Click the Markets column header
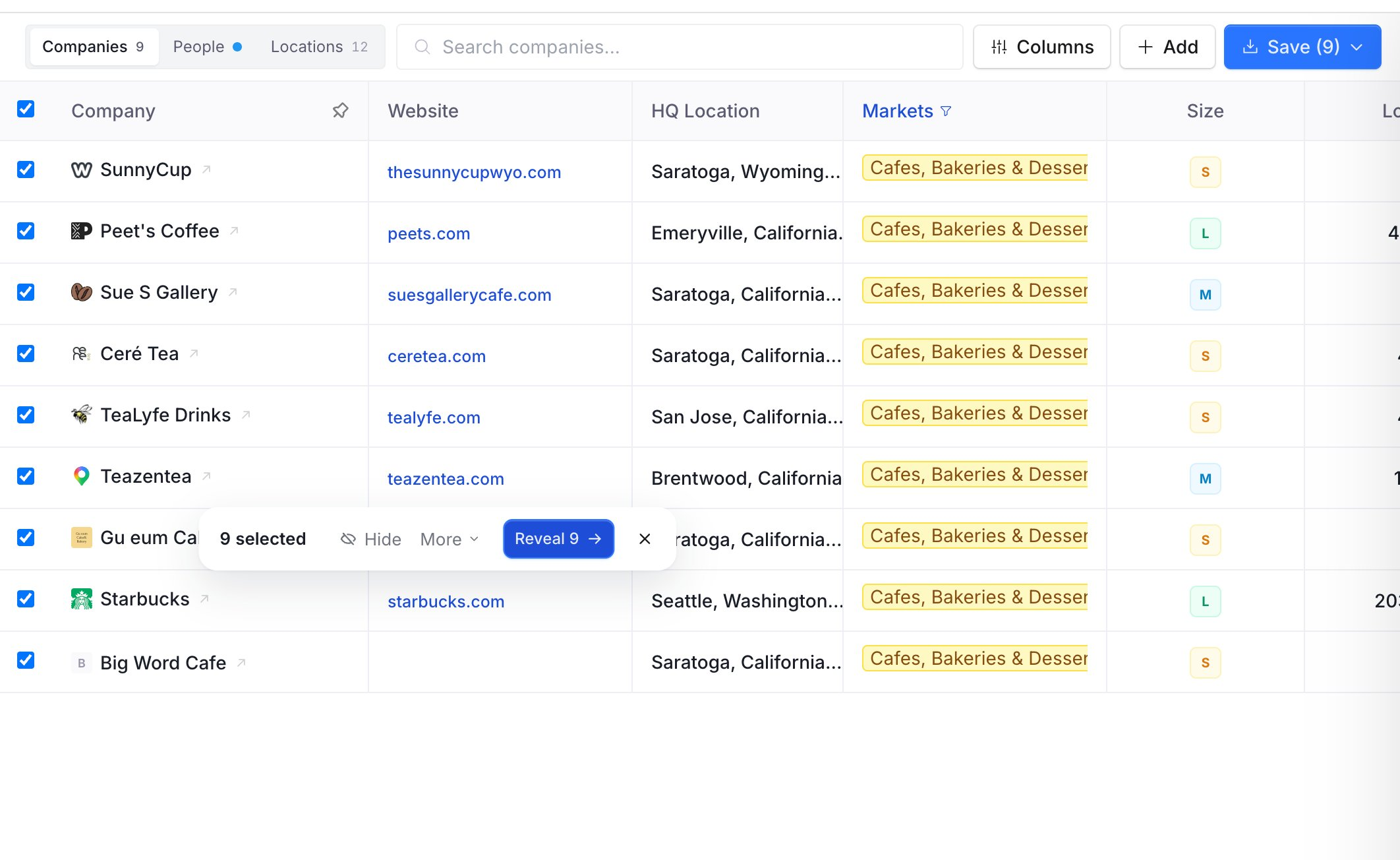The height and width of the screenshot is (860, 1400). tap(898, 111)
